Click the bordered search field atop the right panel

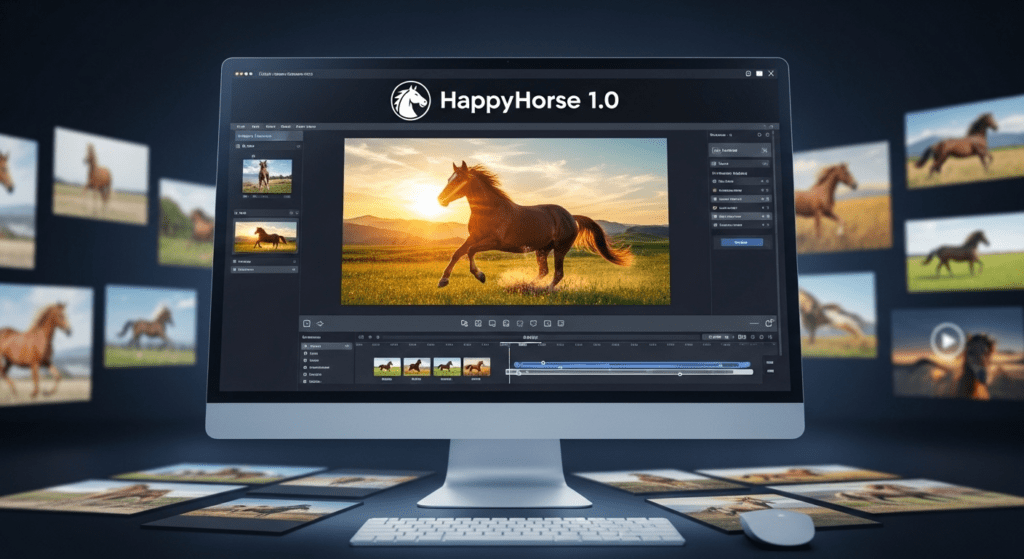740,150
